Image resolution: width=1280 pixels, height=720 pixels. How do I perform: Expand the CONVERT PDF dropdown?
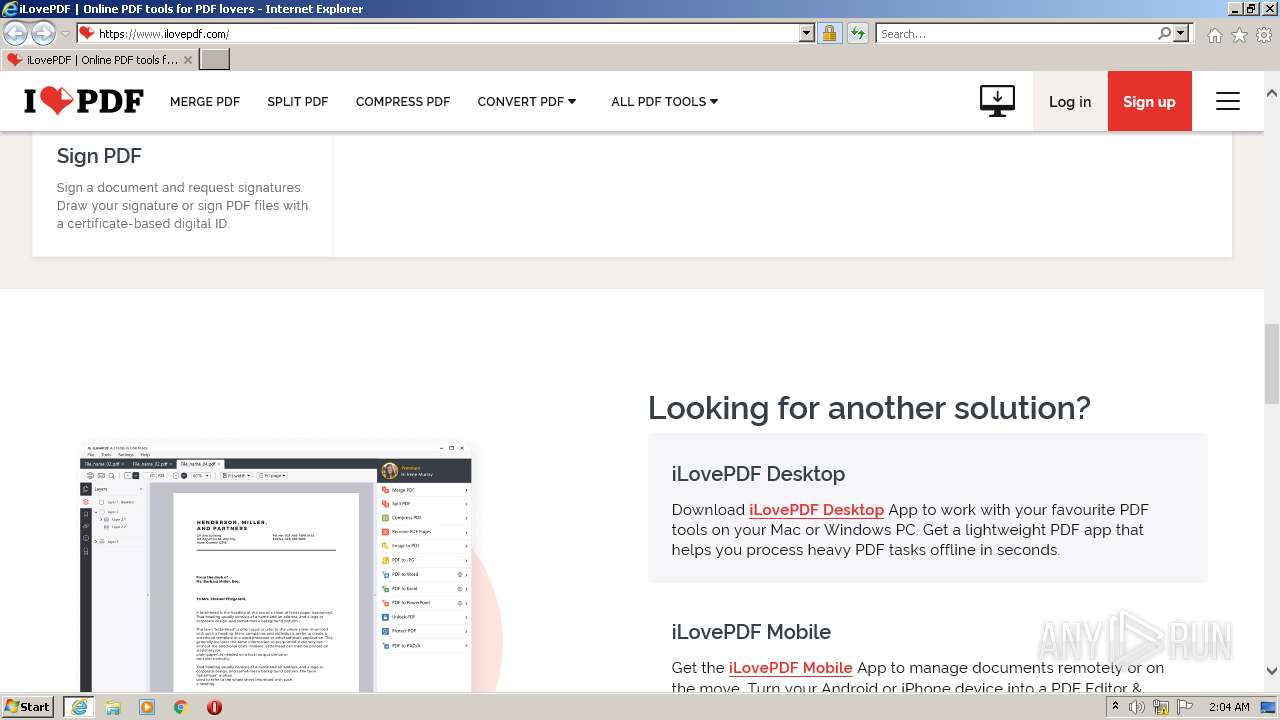(527, 101)
